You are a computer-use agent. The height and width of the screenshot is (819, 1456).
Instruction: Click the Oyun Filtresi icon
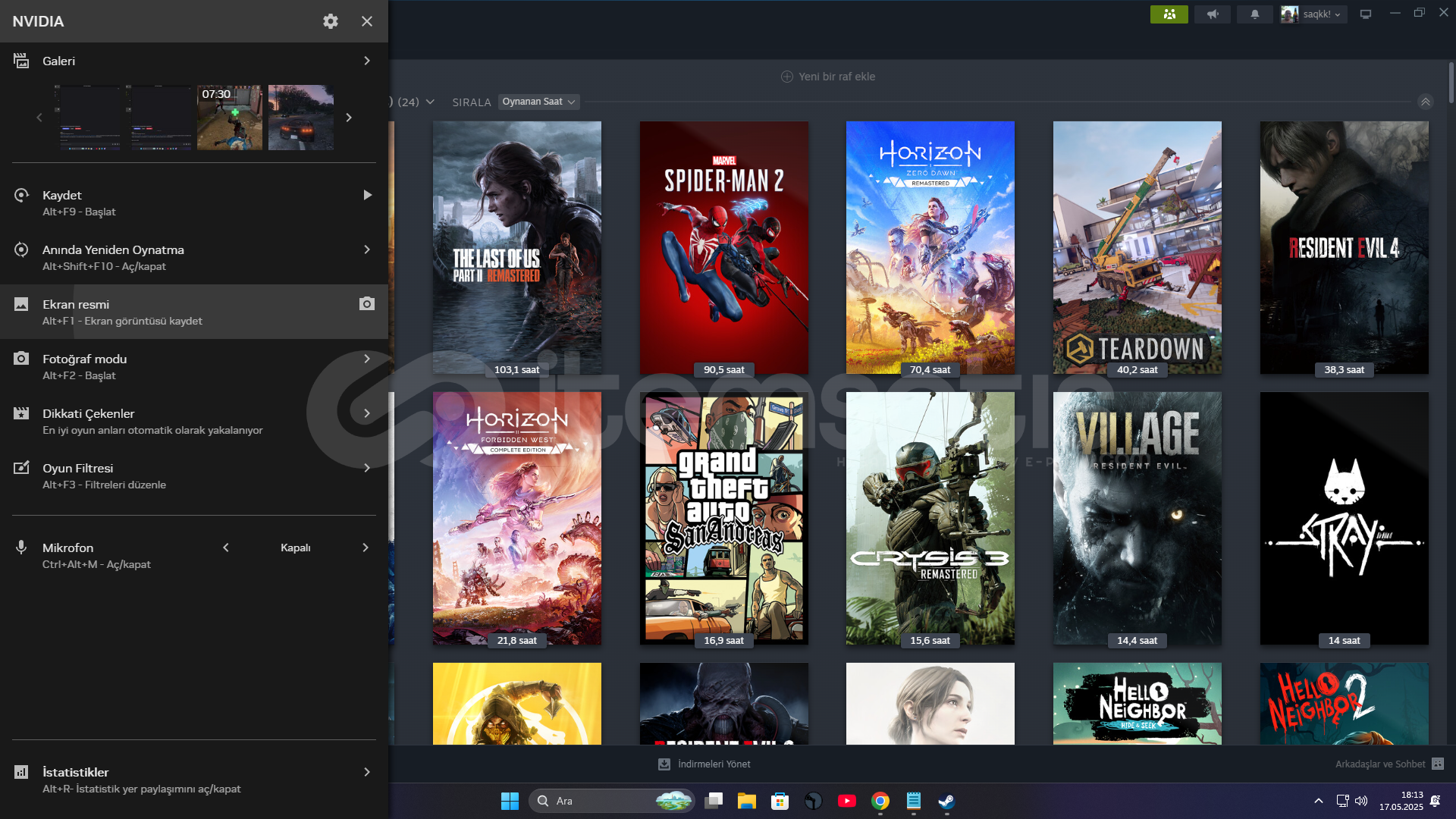(21, 468)
